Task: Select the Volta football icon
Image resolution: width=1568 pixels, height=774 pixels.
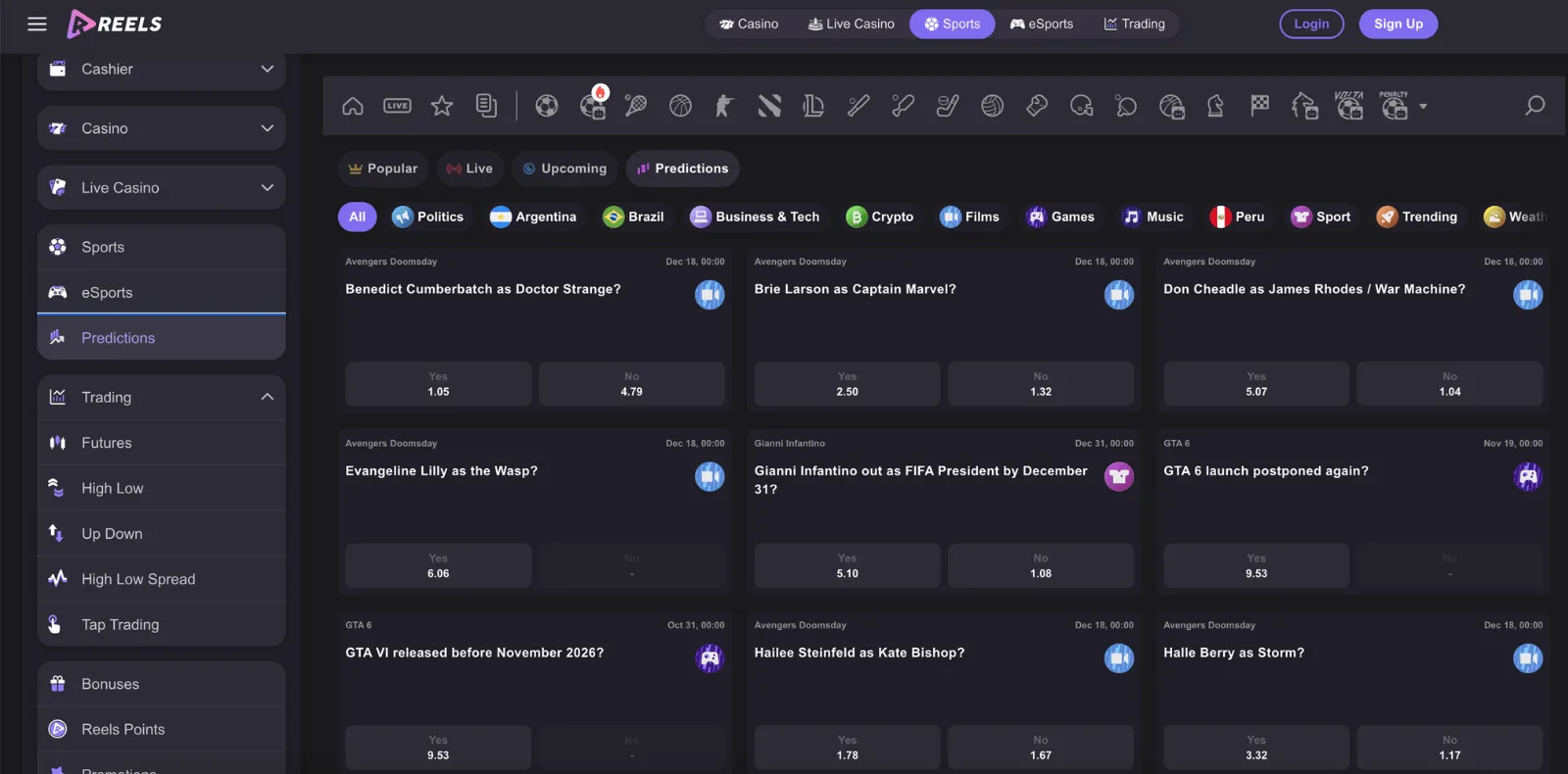Action: coord(1349,105)
